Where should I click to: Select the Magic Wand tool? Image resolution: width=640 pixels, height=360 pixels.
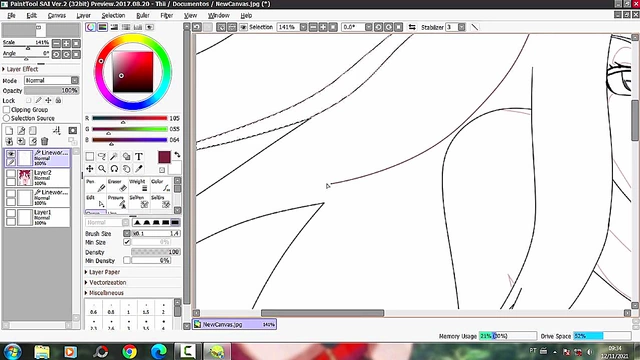(x=114, y=157)
